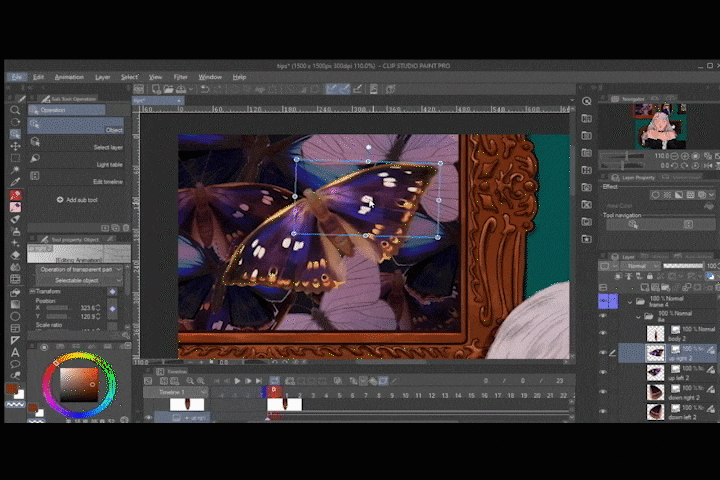
Task: Select the Object sub tool
Action: pyautogui.click(x=76, y=125)
